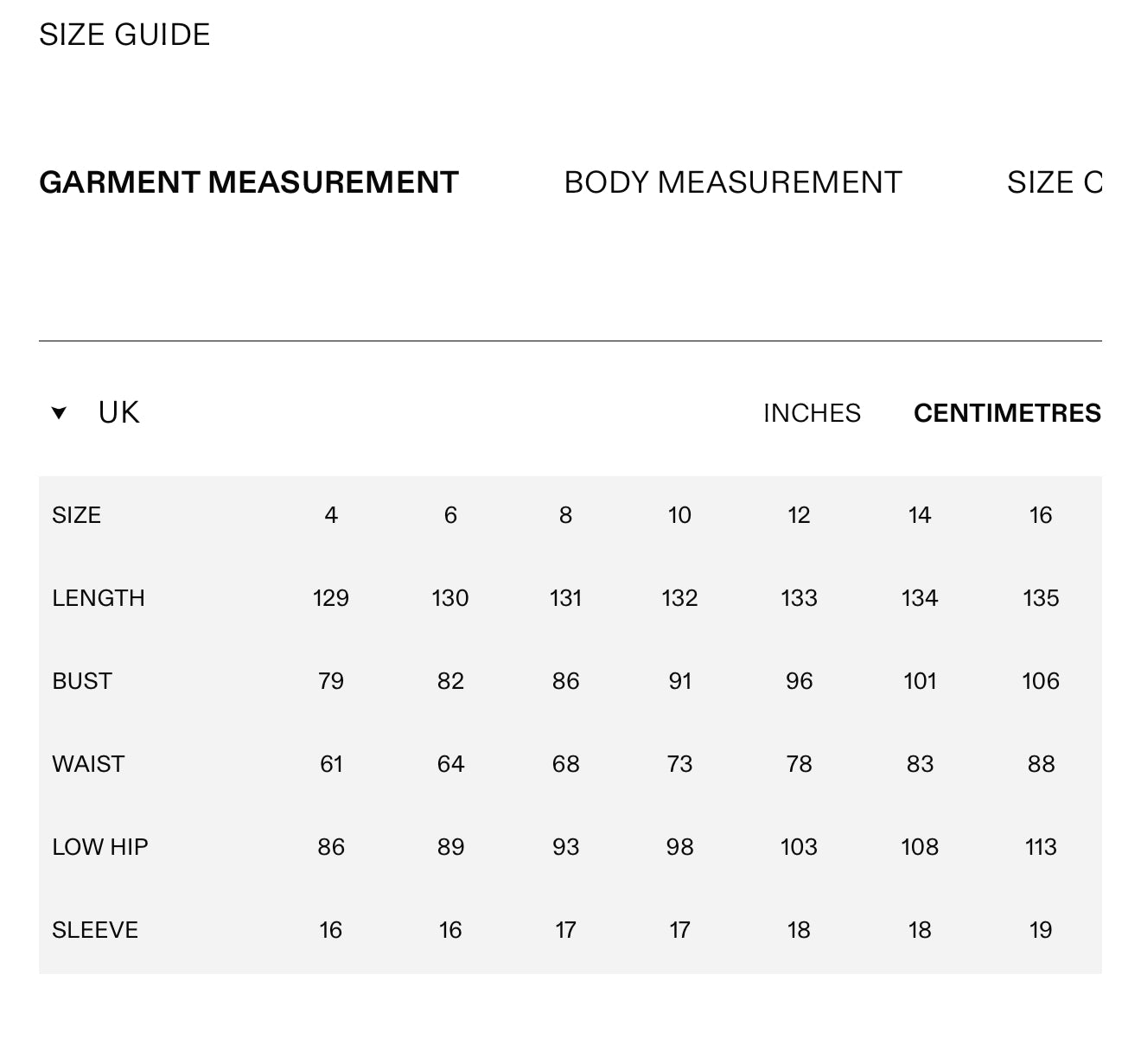Click the Waist row label

click(88, 764)
